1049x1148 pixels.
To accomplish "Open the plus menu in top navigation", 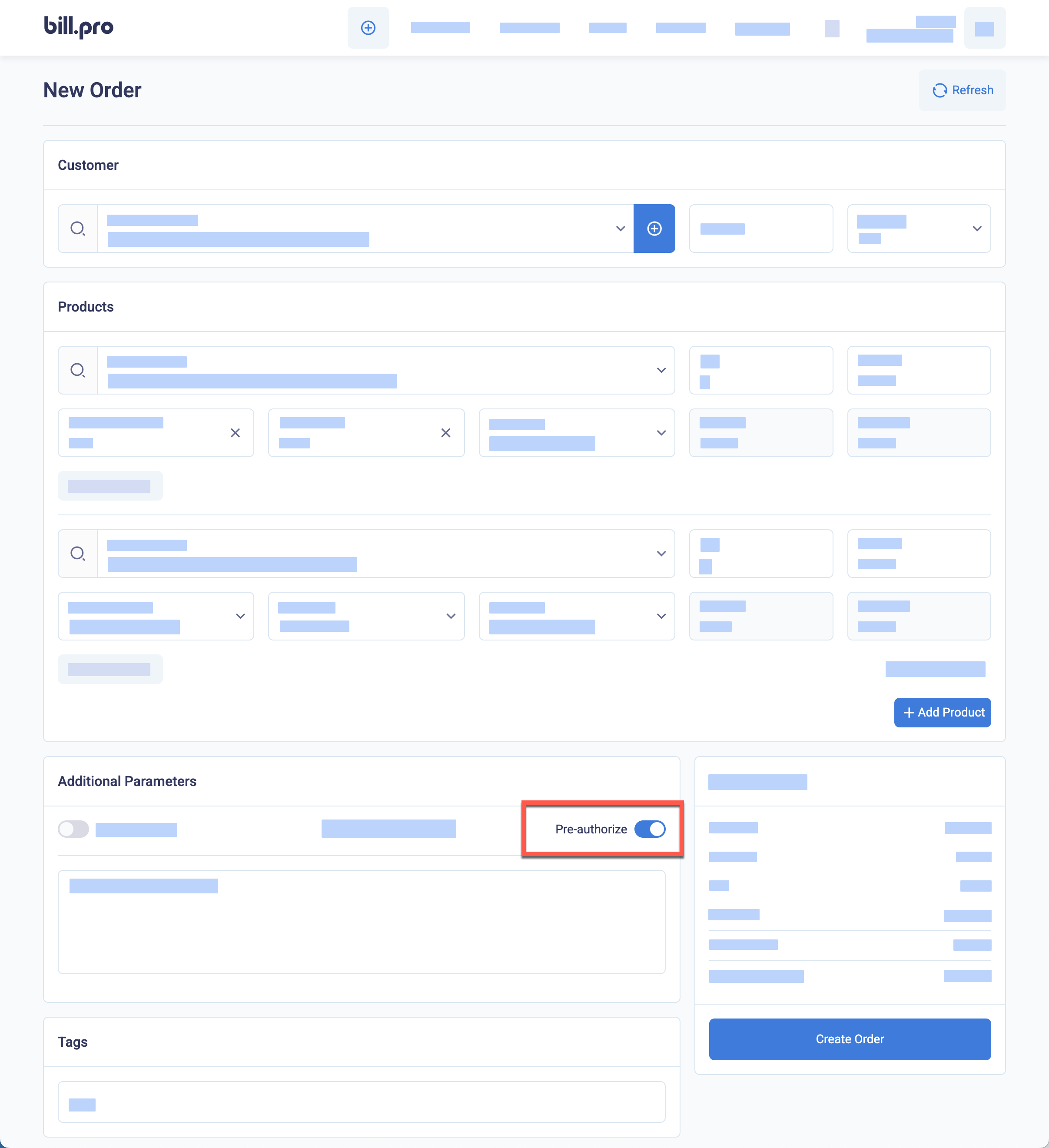I will pyautogui.click(x=368, y=27).
